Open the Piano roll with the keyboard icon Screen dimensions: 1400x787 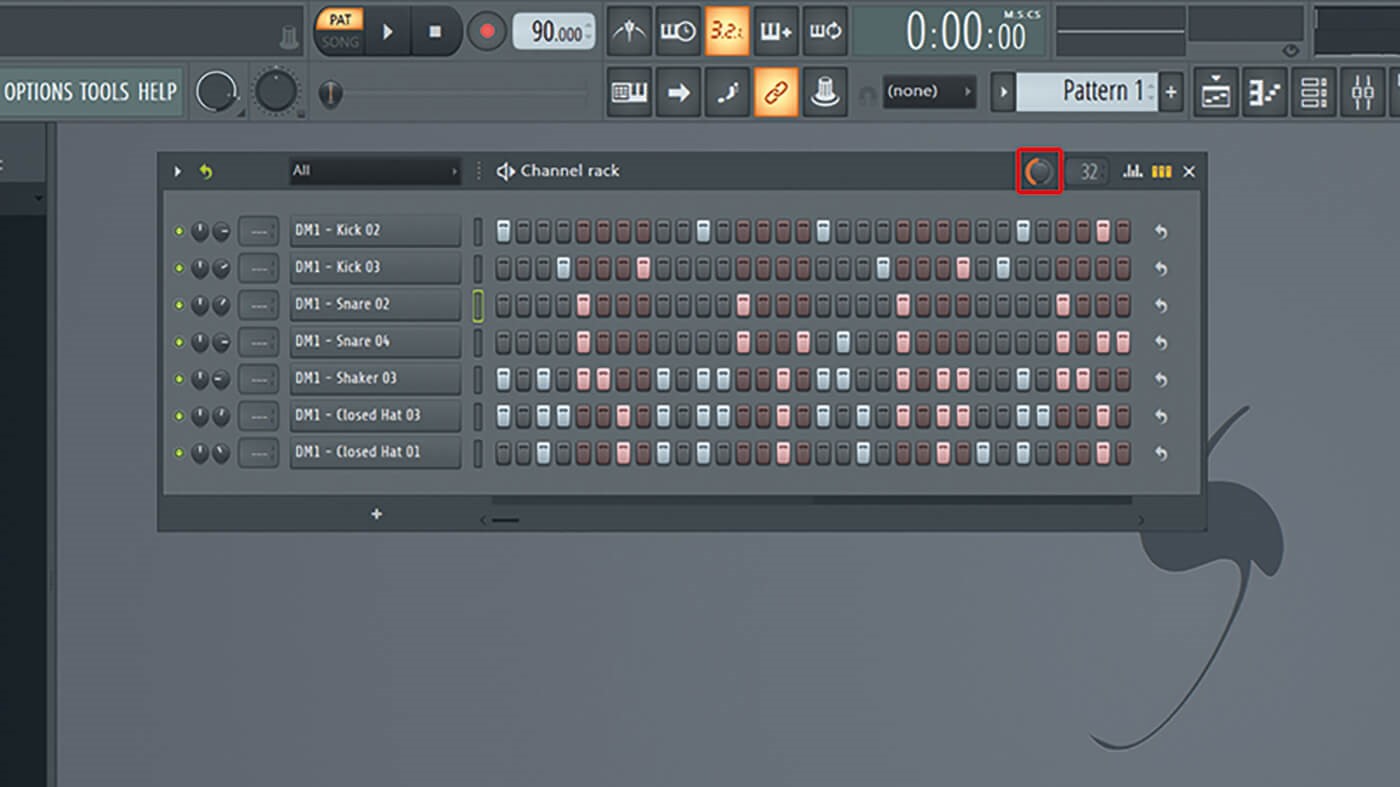click(x=1263, y=91)
